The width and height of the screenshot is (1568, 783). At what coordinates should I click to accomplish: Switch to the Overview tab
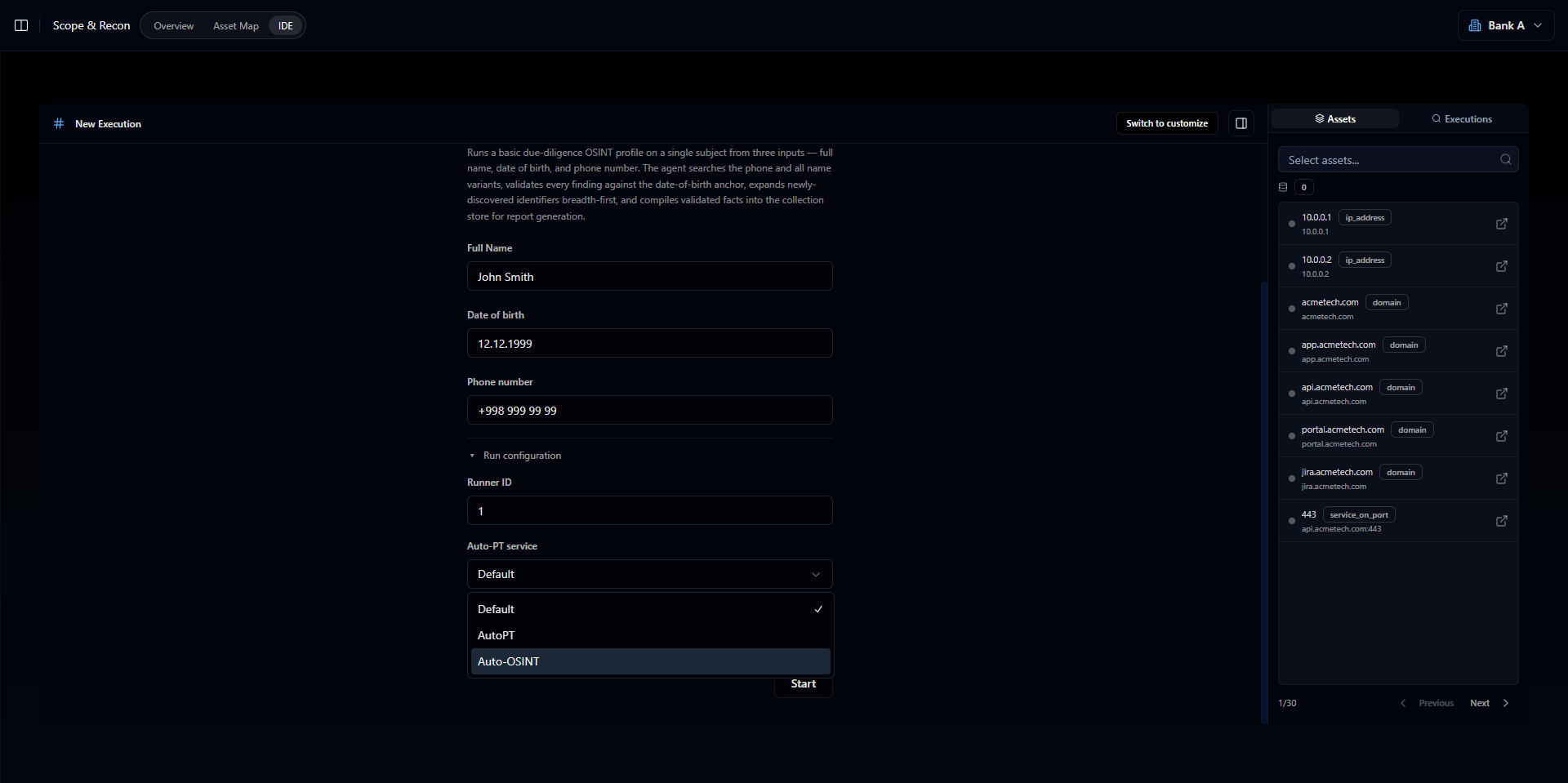click(x=174, y=25)
